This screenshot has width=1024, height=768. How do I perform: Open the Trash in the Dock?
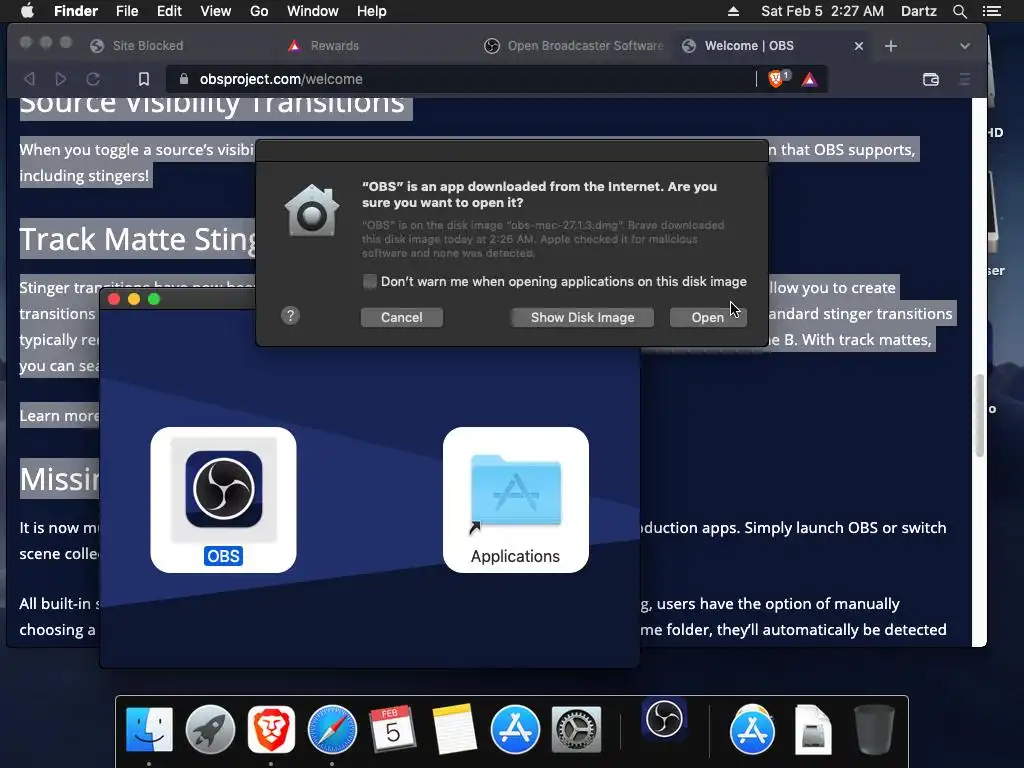874,729
